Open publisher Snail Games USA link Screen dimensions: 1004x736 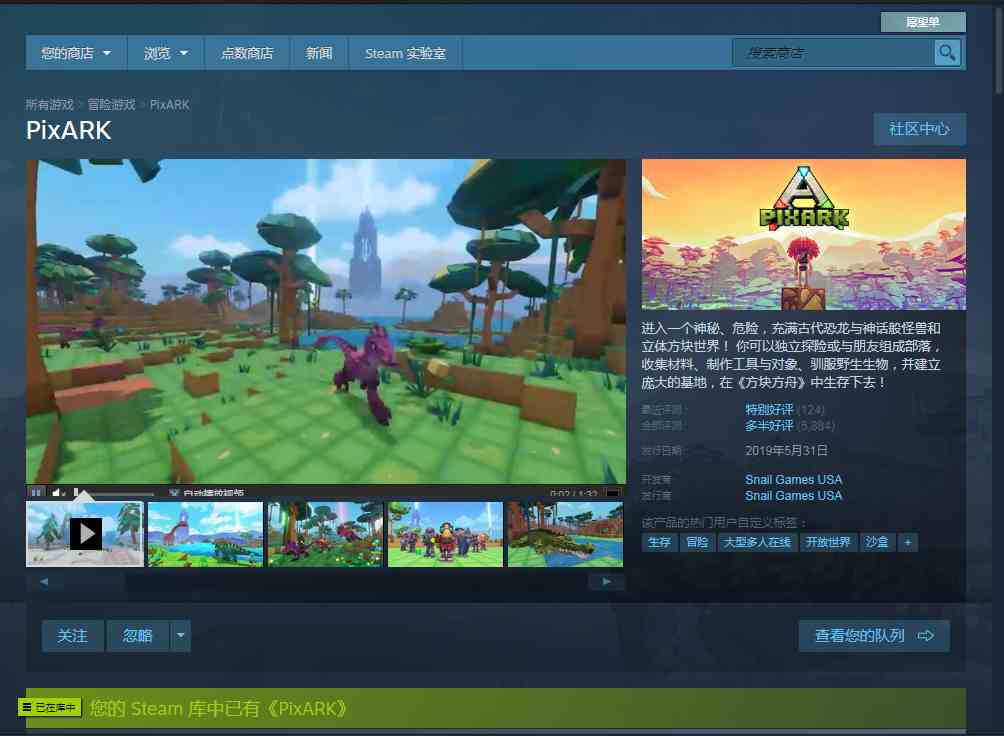pos(793,496)
